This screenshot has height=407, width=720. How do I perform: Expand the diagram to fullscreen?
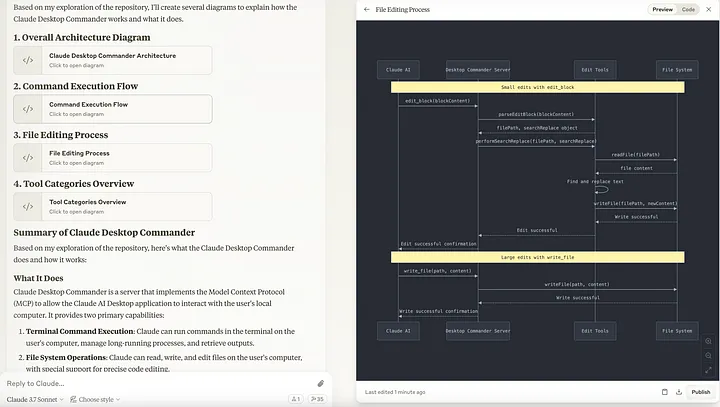point(709,370)
